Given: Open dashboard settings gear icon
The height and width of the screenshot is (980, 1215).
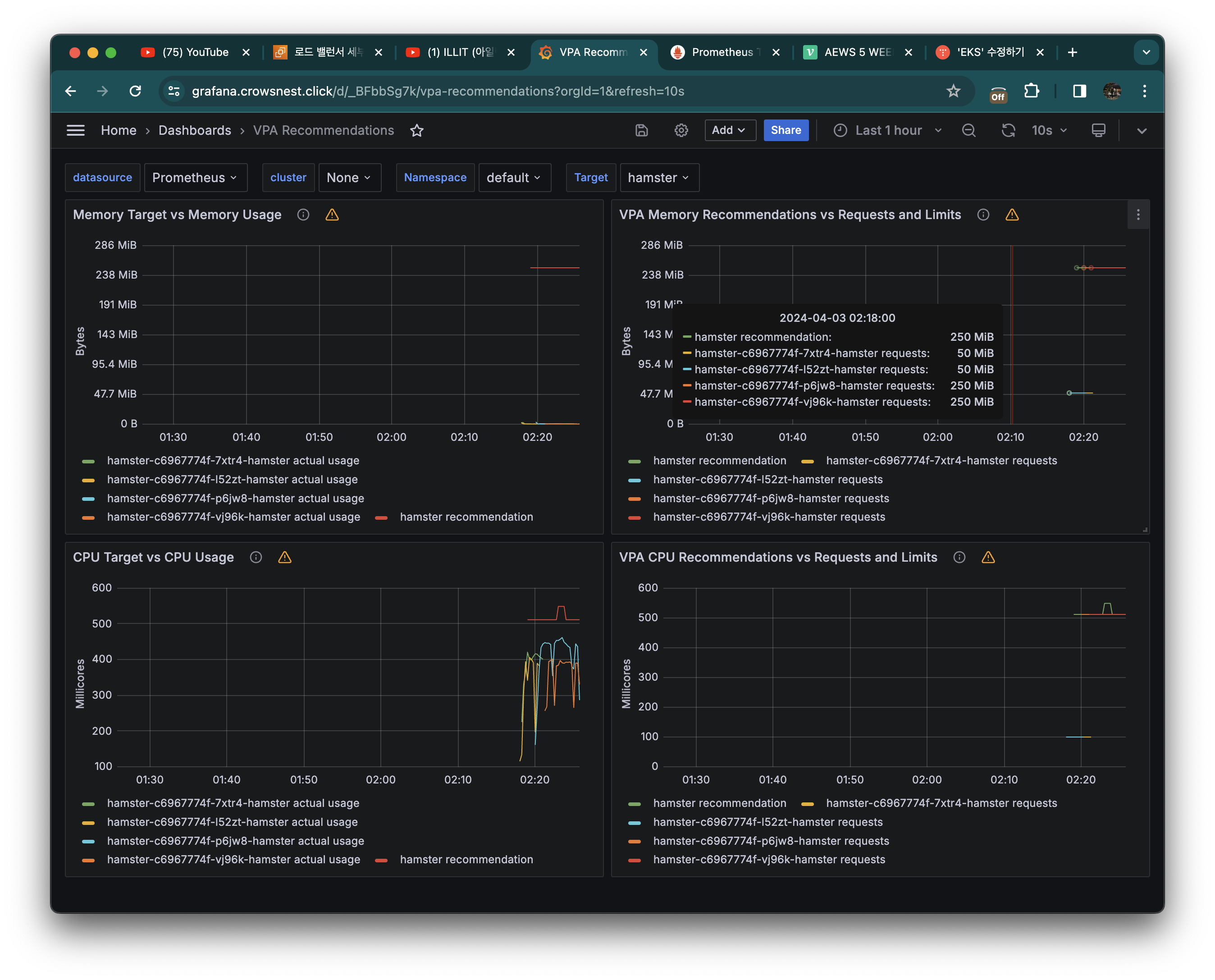Looking at the screenshot, I should point(681,130).
